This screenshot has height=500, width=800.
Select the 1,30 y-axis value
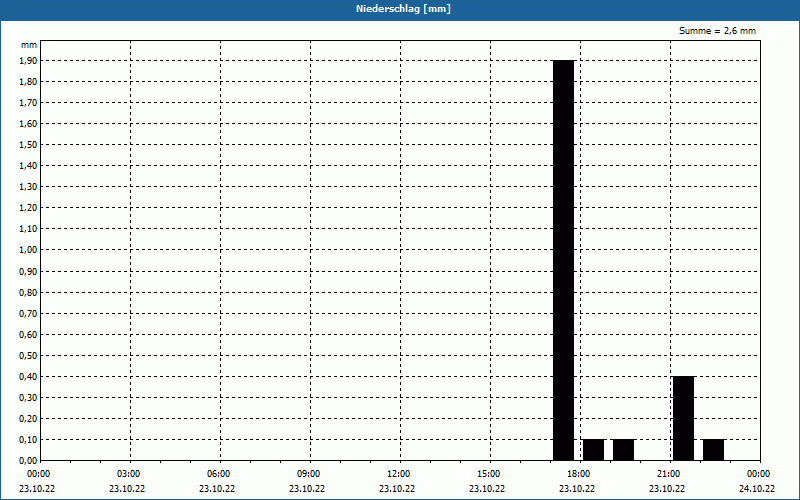click(x=28, y=187)
